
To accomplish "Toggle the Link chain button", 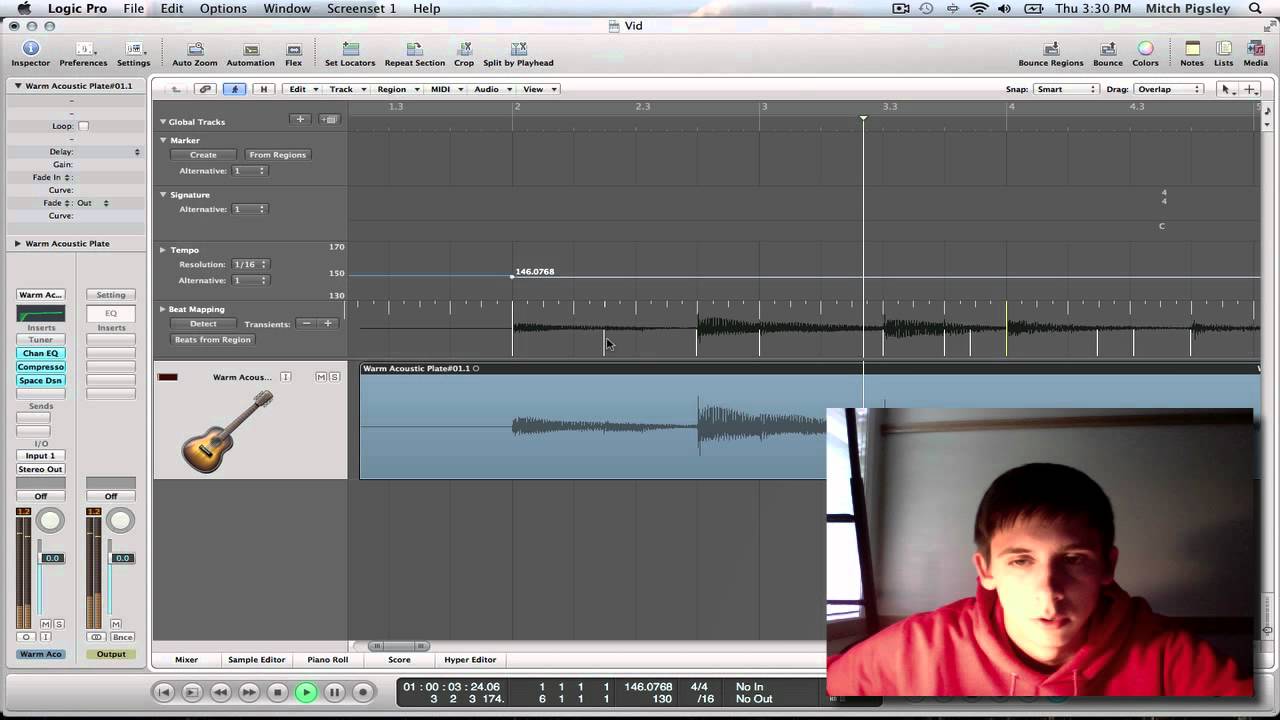I will 205,89.
